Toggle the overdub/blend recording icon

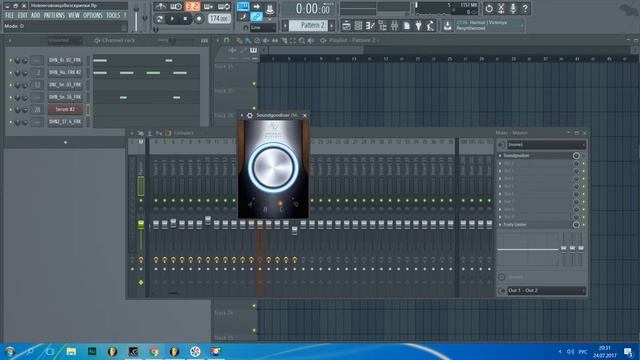[x=208, y=7]
